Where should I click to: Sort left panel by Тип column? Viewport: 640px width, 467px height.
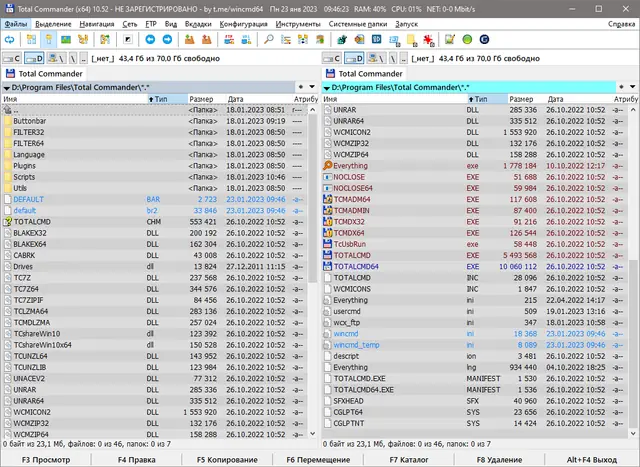(x=167, y=99)
